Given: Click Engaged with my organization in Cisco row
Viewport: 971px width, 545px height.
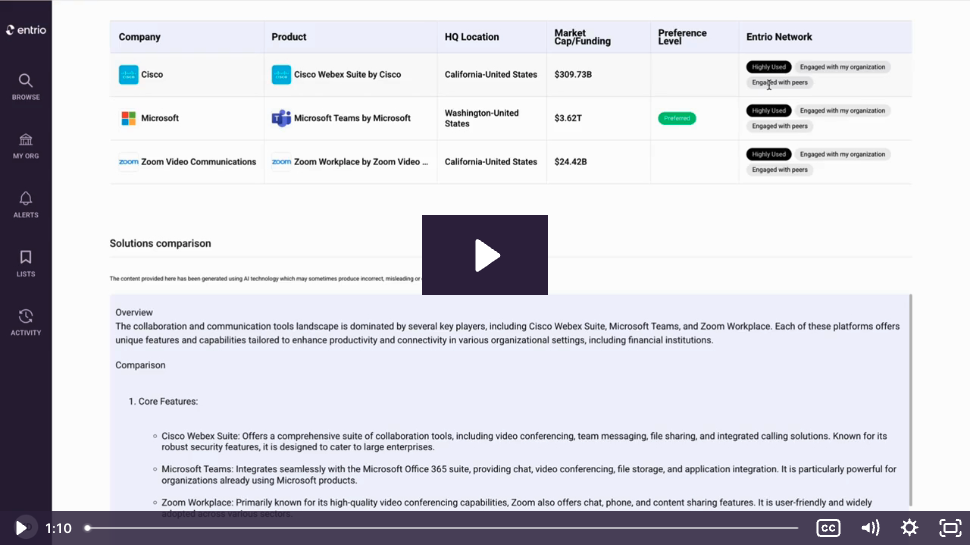Looking at the screenshot, I should (x=842, y=67).
